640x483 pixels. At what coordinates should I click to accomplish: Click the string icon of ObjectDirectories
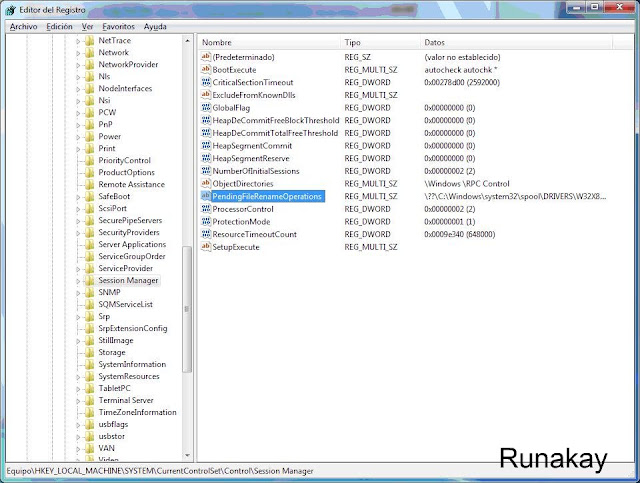pyautogui.click(x=206, y=183)
